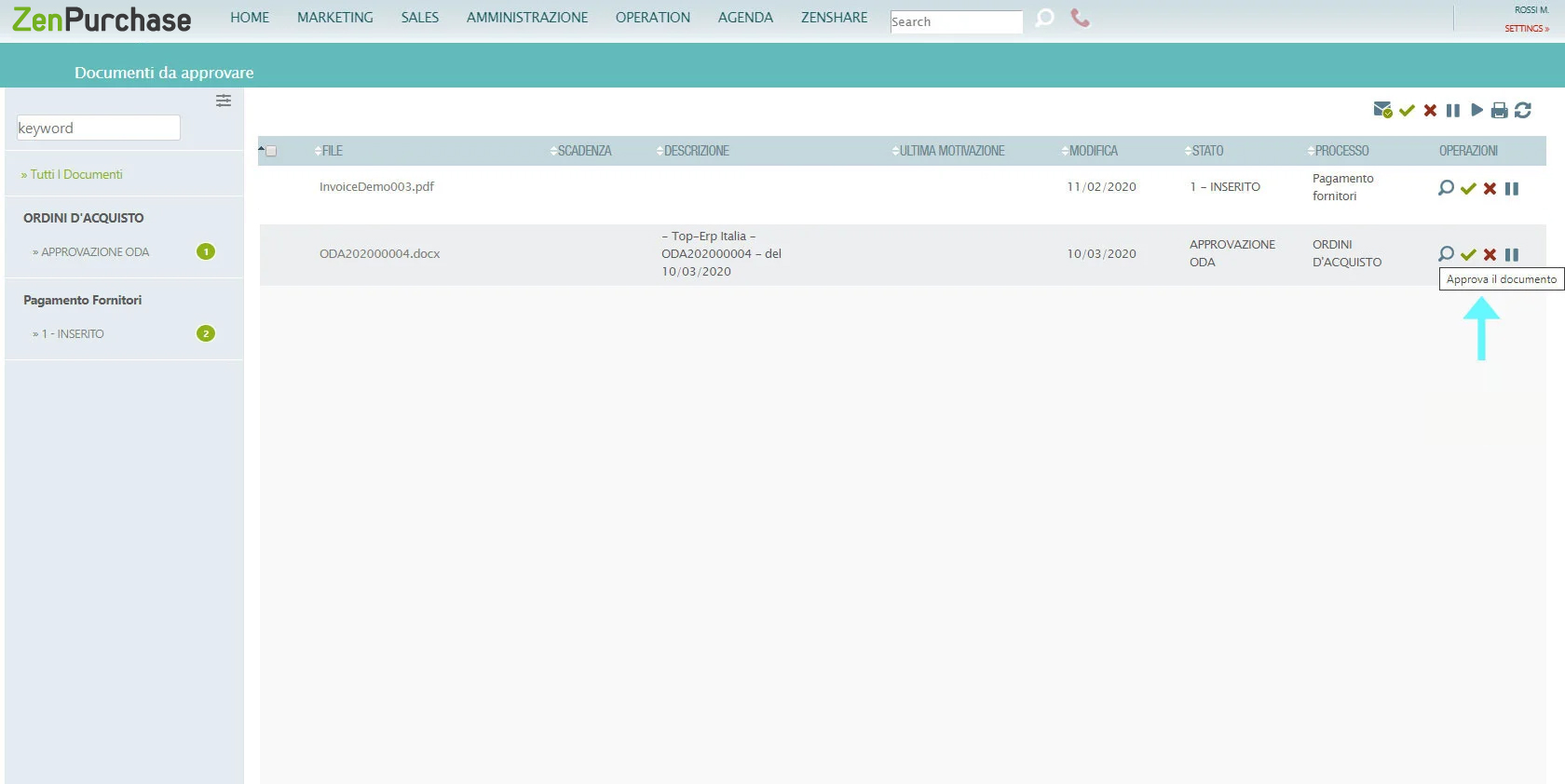Click the 10/03/2020 modification date cell
The width and height of the screenshot is (1565, 784).
(x=1101, y=254)
